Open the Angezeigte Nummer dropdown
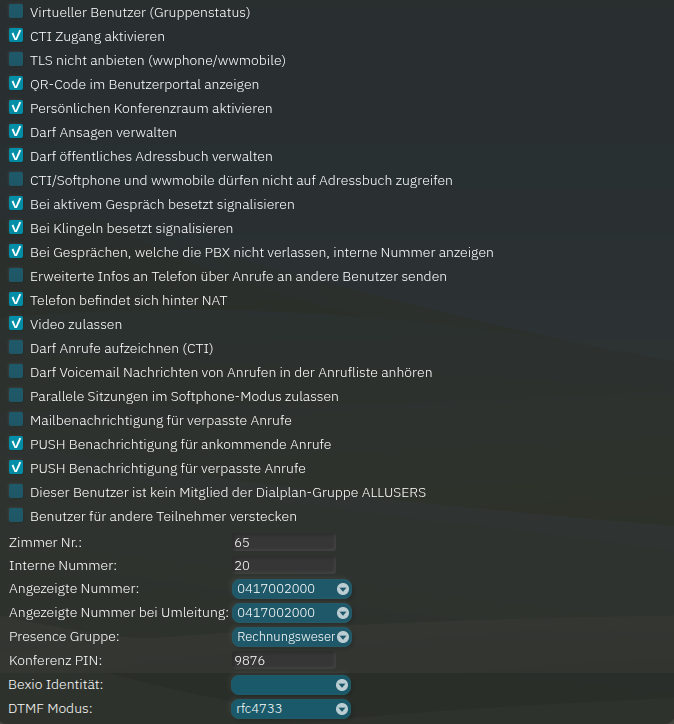Image resolution: width=674 pixels, height=724 pixels. pyautogui.click(x=291, y=588)
